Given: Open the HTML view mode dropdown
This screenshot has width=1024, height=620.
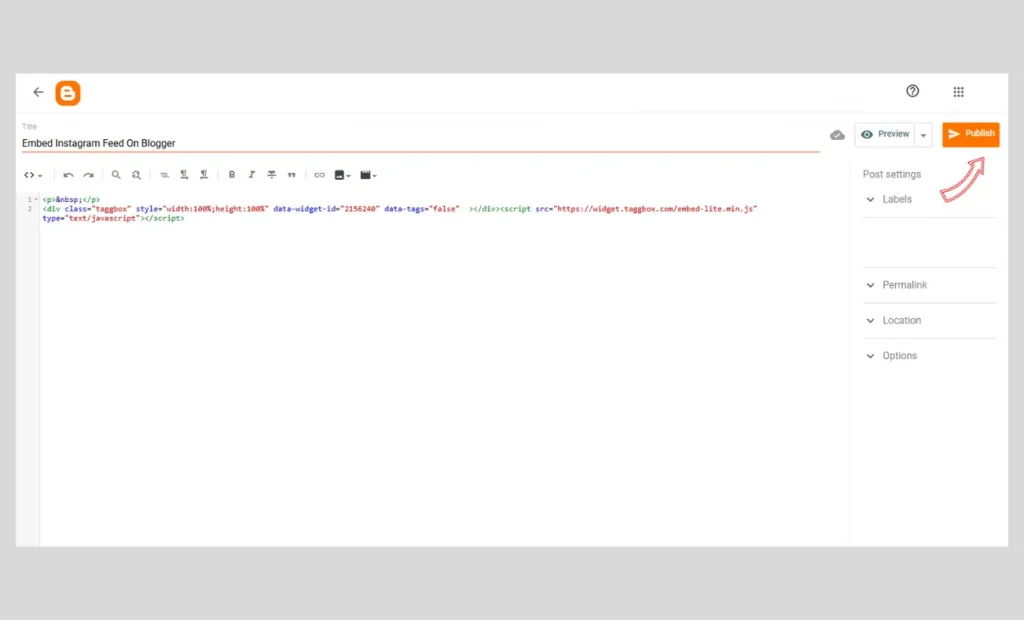Looking at the screenshot, I should coord(33,175).
